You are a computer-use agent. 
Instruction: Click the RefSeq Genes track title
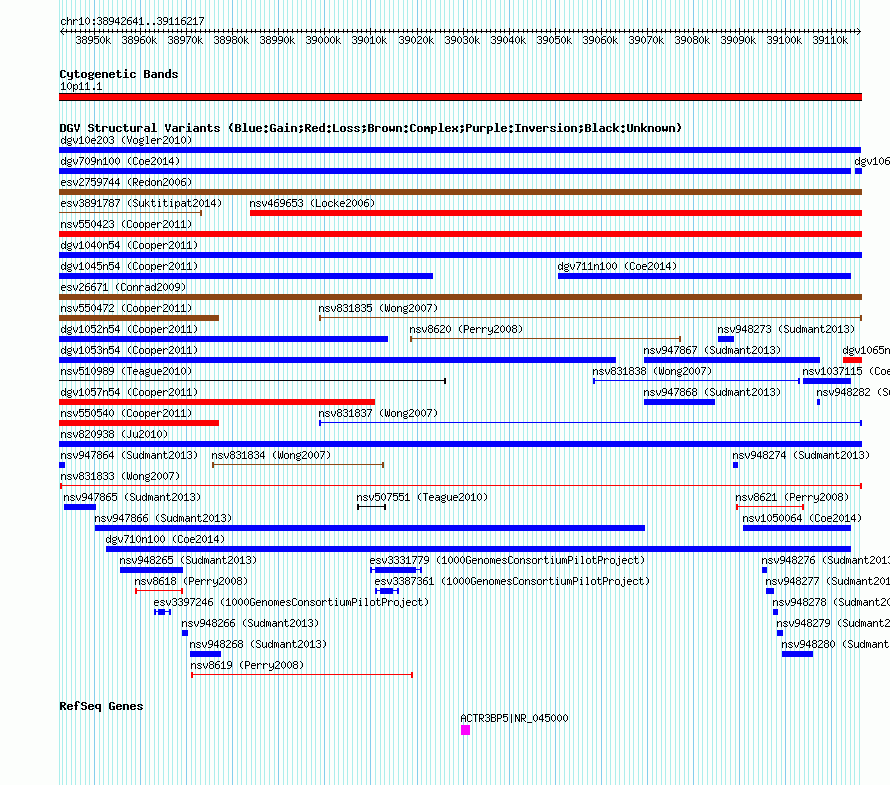point(101,706)
